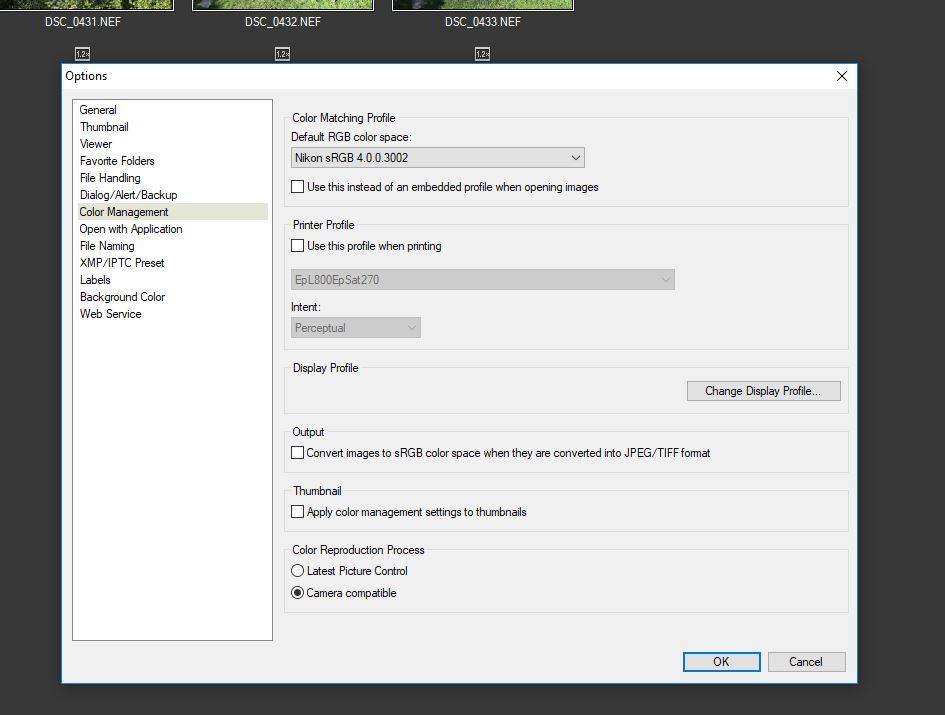Tick 'Convert images to sRGB color space' checkbox
945x715 pixels.
pyautogui.click(x=298, y=453)
